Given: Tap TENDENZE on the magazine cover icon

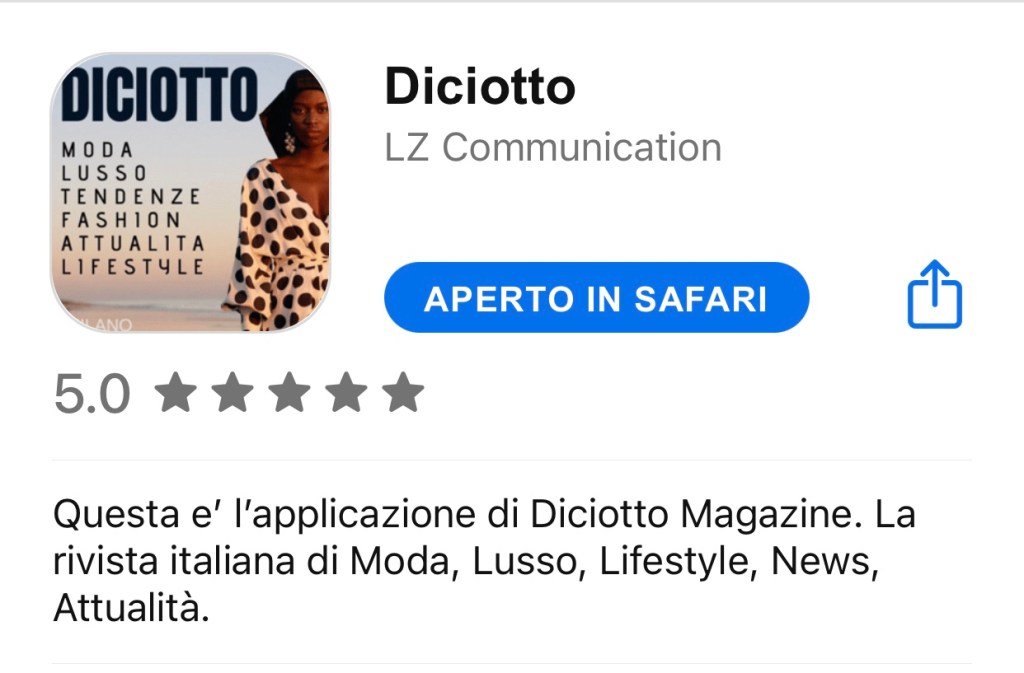Looking at the screenshot, I should [x=131, y=196].
